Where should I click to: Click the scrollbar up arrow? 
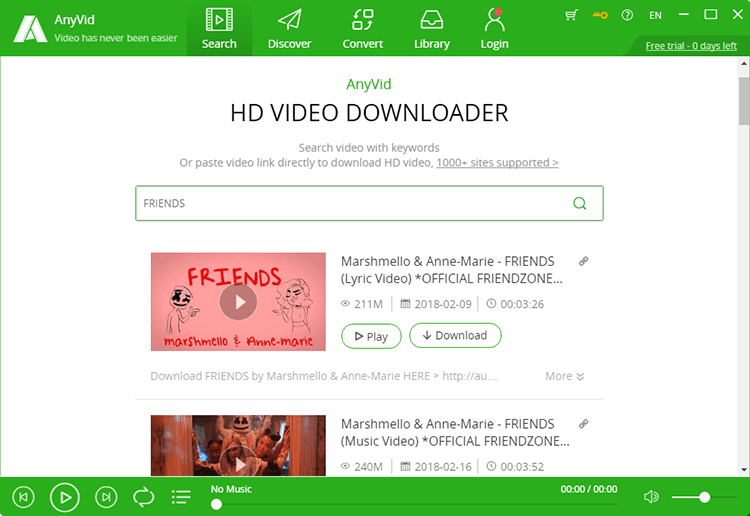(x=744, y=63)
